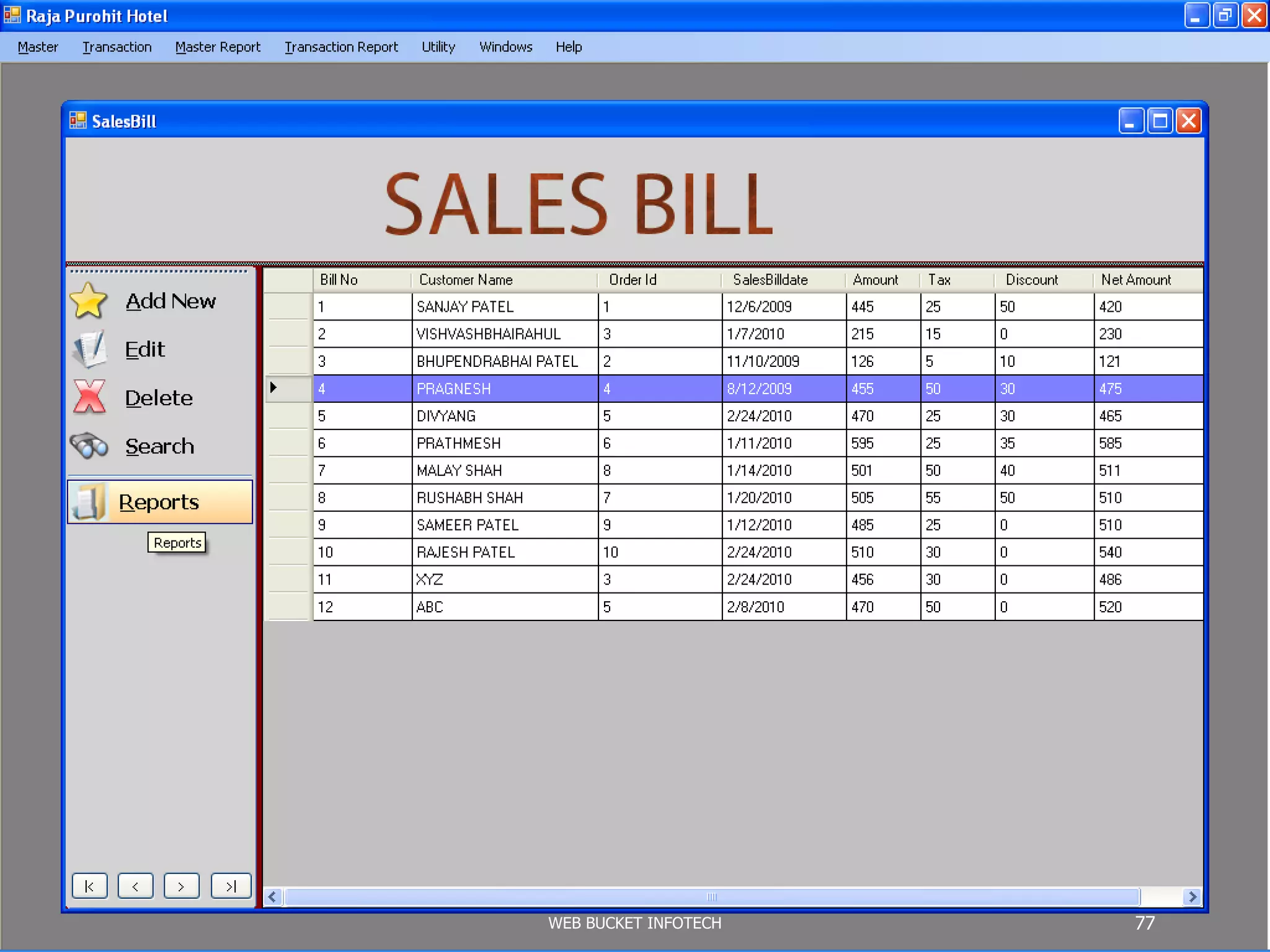Minimize the SalesBill child window
Image resolution: width=1270 pixels, height=952 pixels.
(1131, 120)
